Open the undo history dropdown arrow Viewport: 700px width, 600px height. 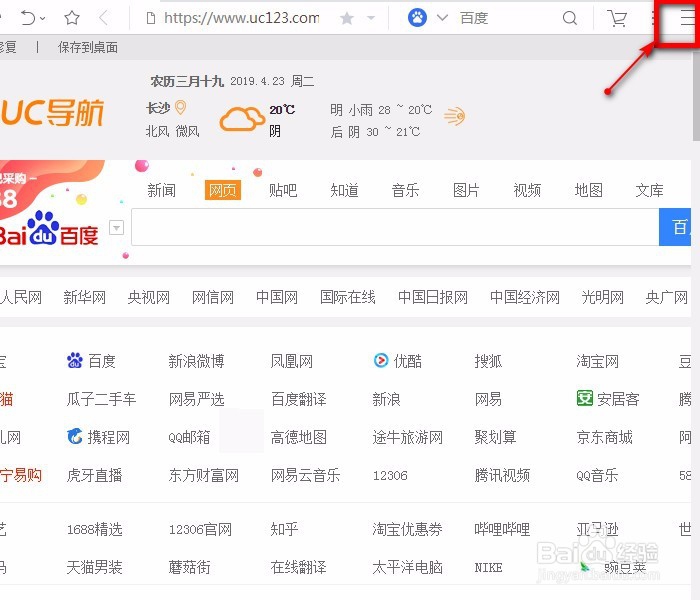[42, 19]
